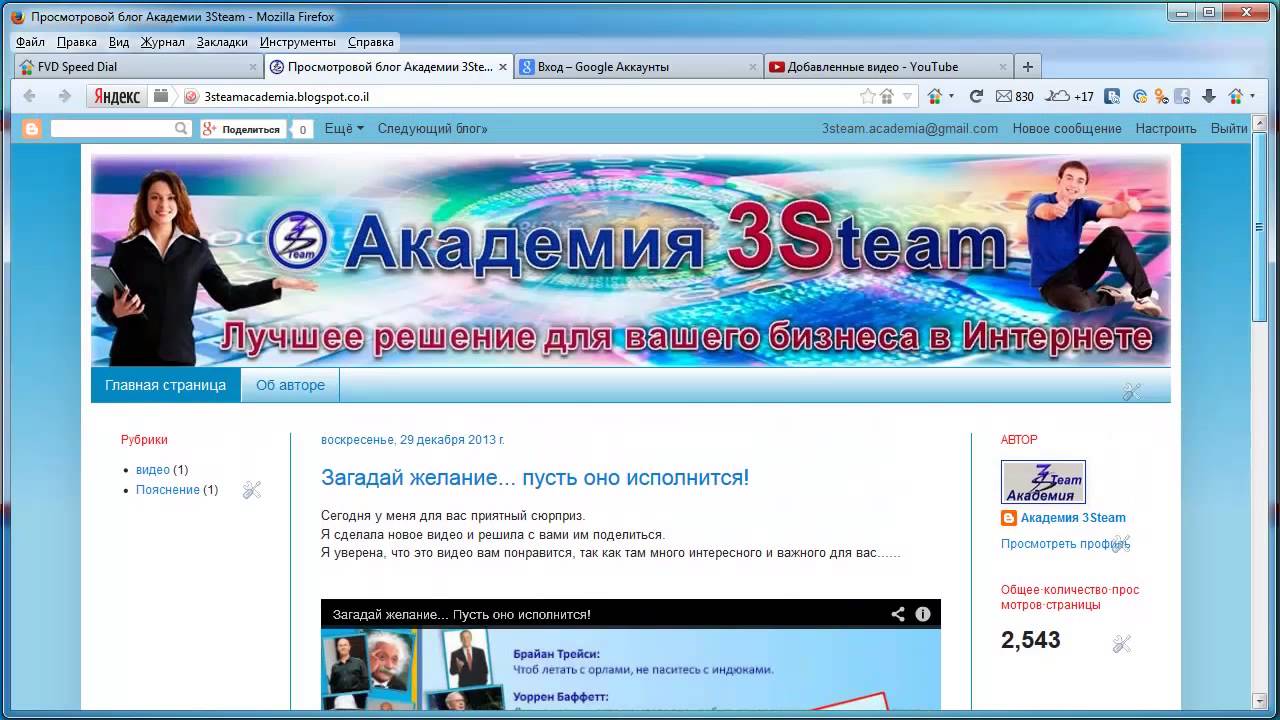Open the mail envelope icon showing 830
Screen dimensions: 1280x720
pyautogui.click(x=1004, y=96)
